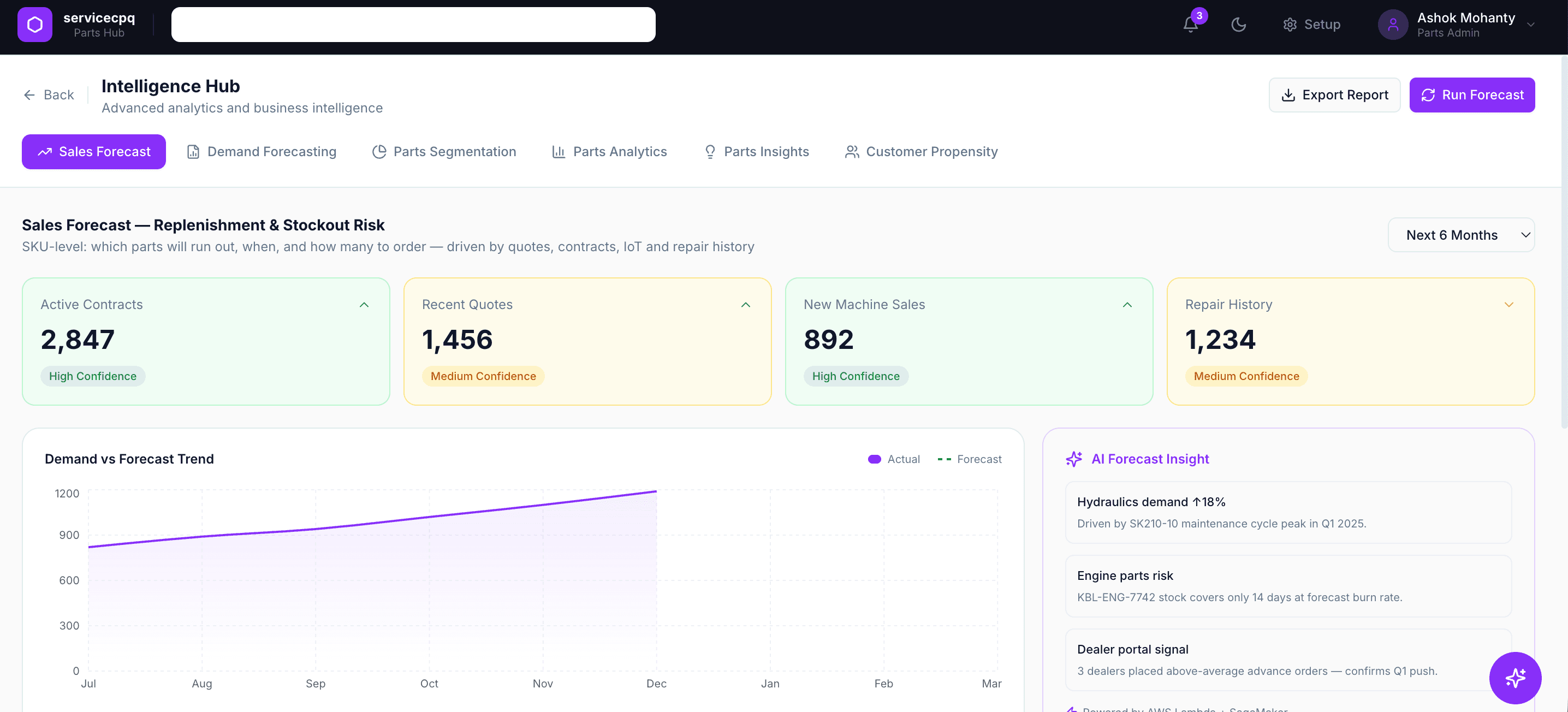The width and height of the screenshot is (1568, 712).
Task: Click the Forecast dashed legend marker
Action: pos(944,459)
